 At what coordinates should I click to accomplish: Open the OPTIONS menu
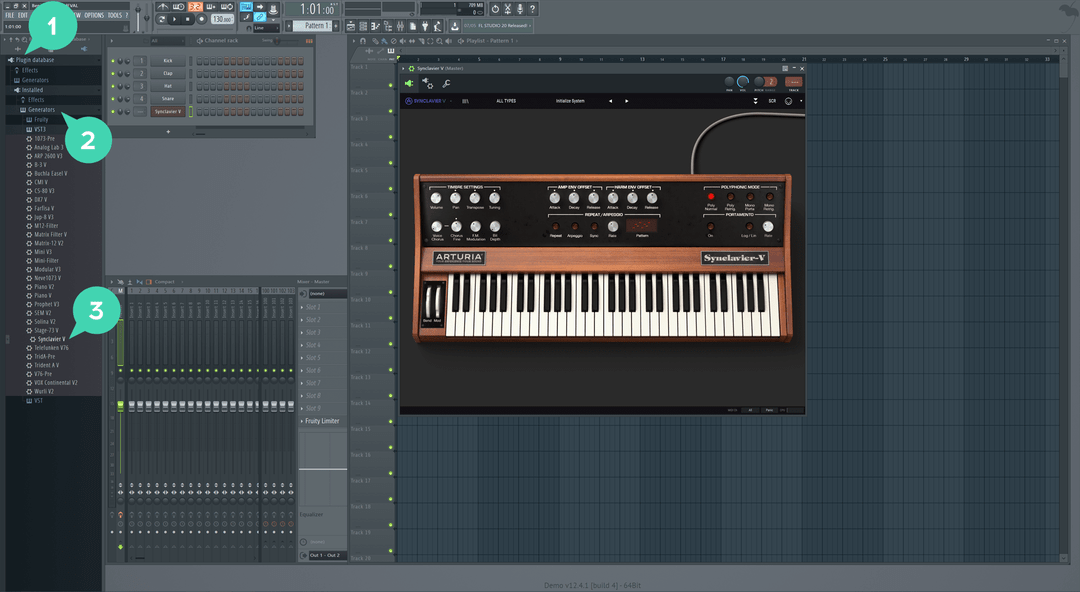point(95,15)
